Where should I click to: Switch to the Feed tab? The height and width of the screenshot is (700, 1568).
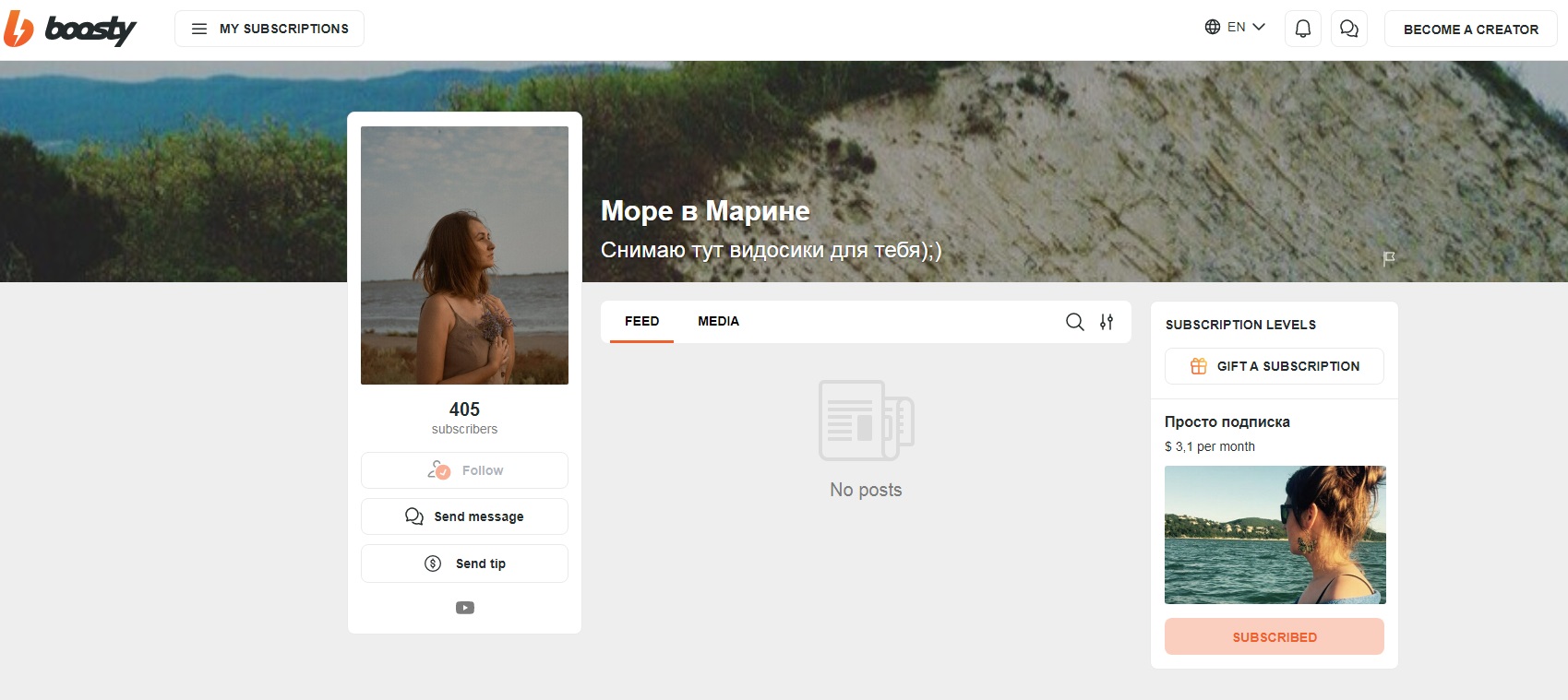[641, 321]
